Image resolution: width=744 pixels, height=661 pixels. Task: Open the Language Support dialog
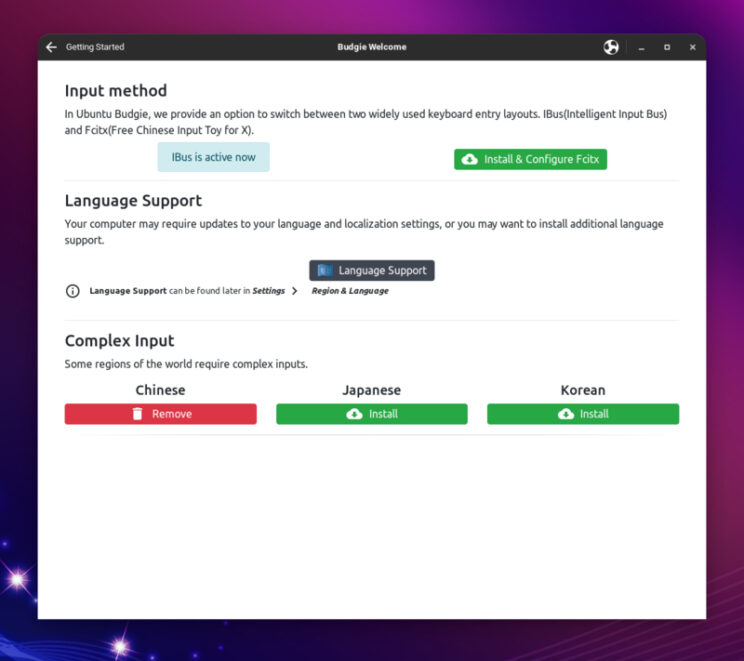coord(372,270)
